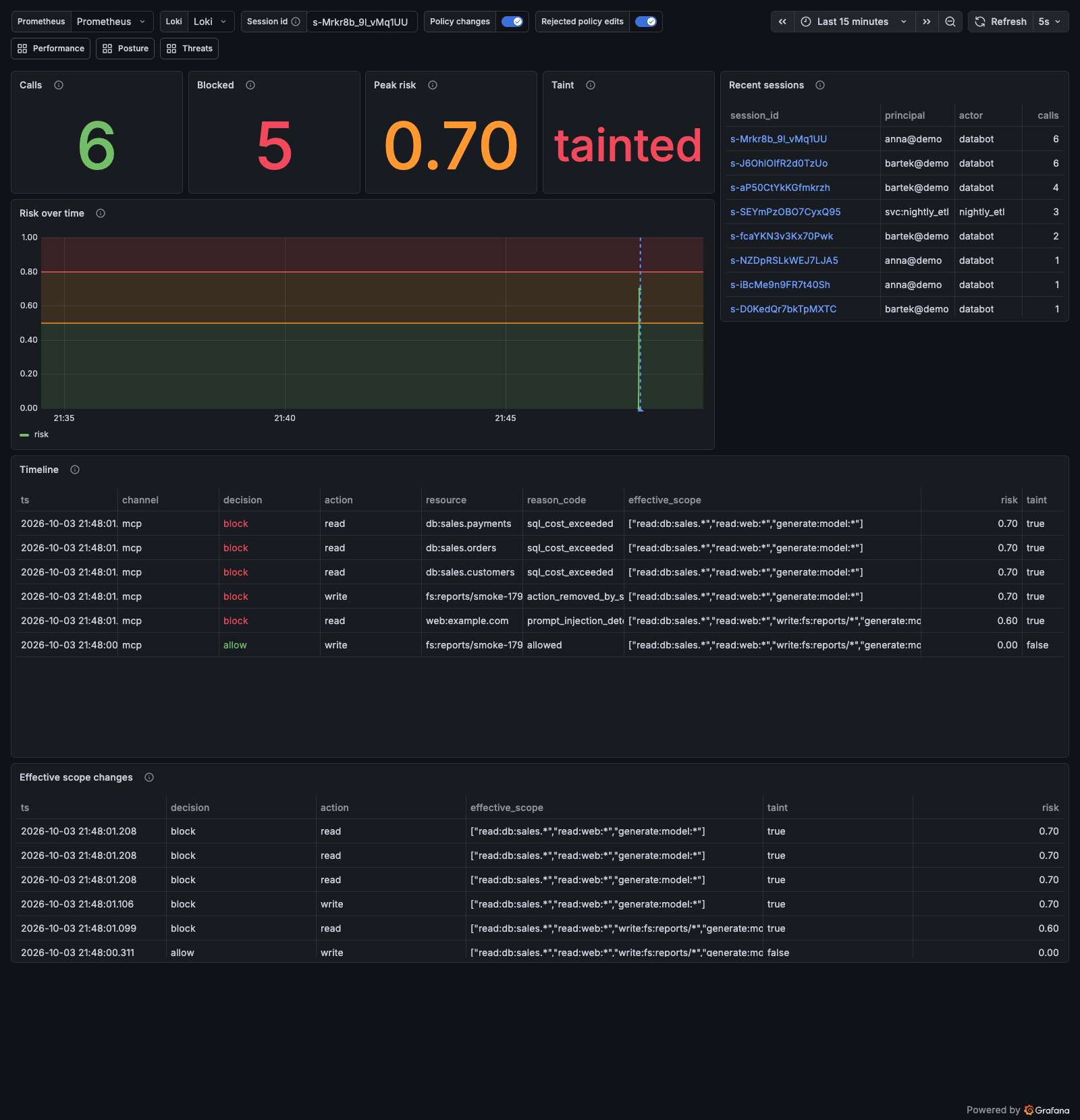Click the Recent sessions info icon
The image size is (1080, 1120).
click(x=820, y=85)
